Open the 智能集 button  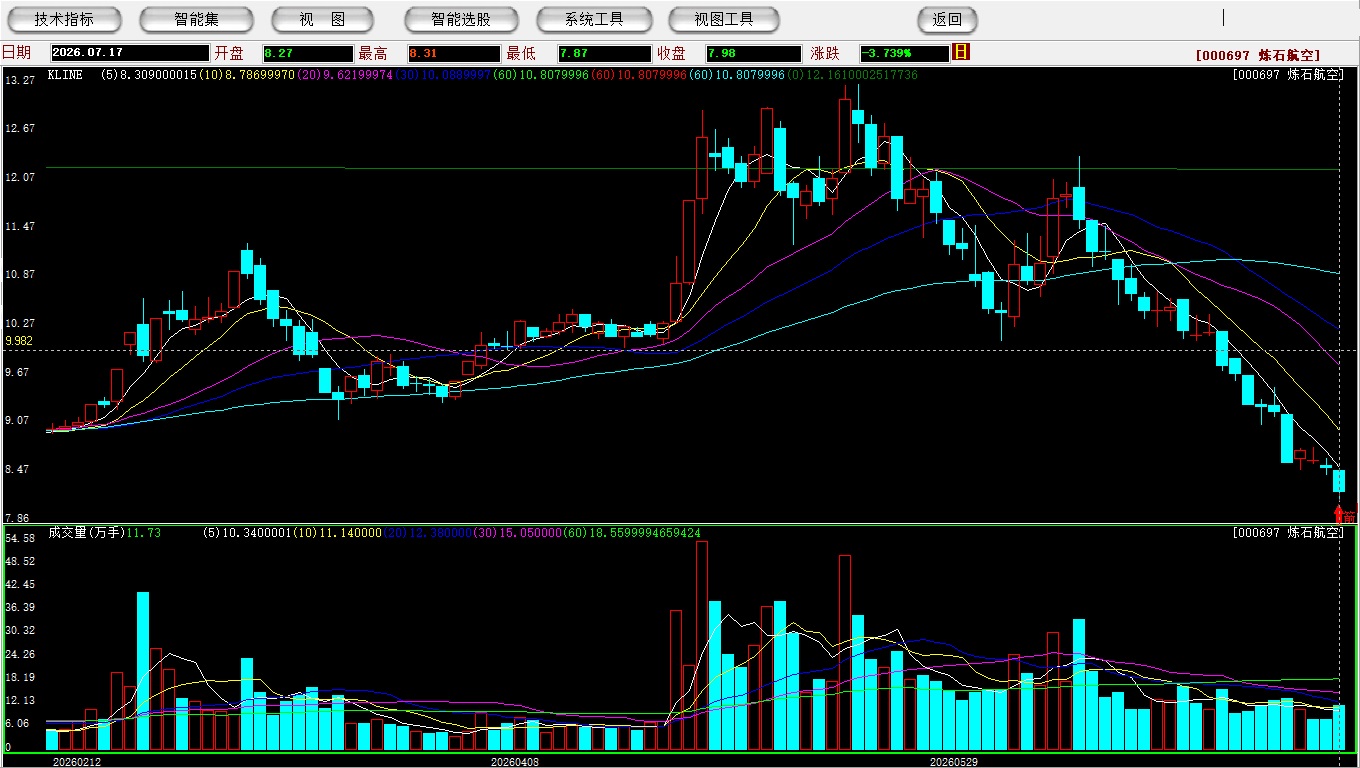196,20
